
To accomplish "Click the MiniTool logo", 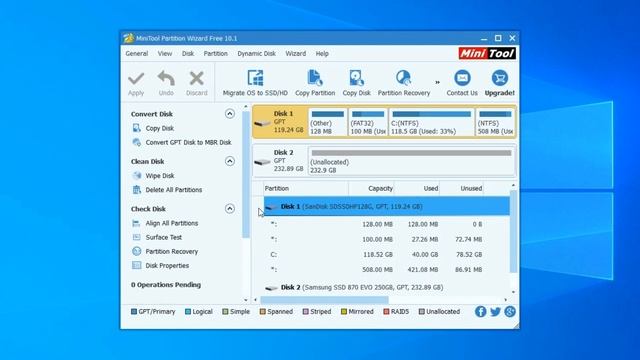I will click(487, 53).
